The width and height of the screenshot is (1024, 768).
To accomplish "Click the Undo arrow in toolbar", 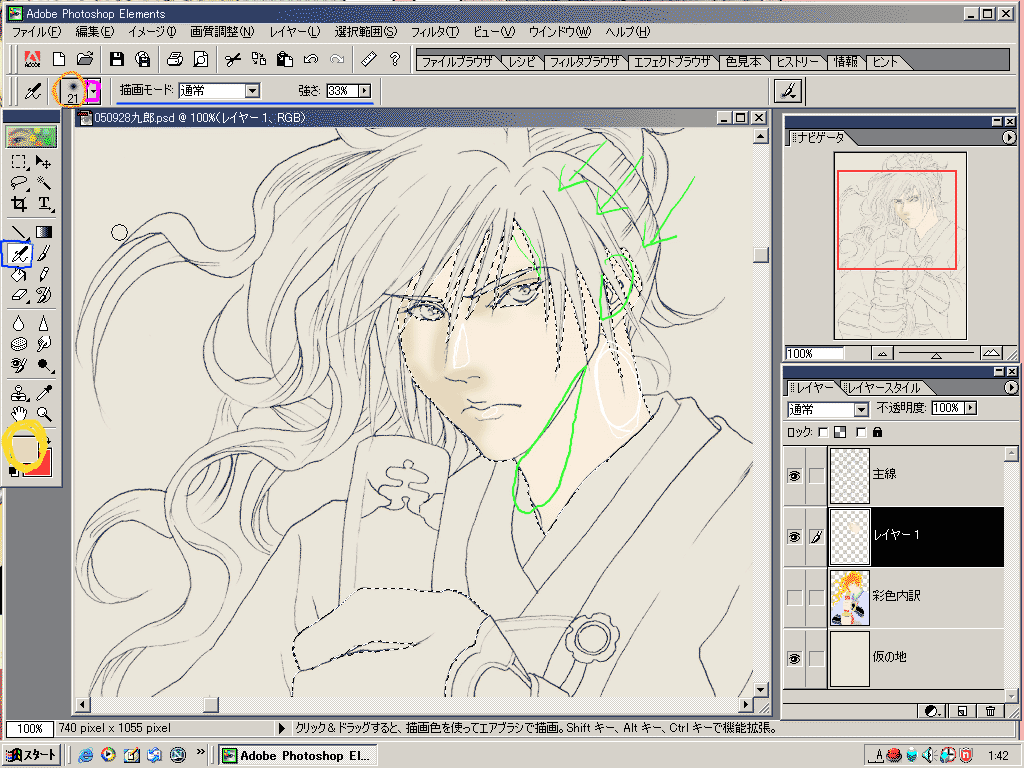I will click(x=311, y=59).
